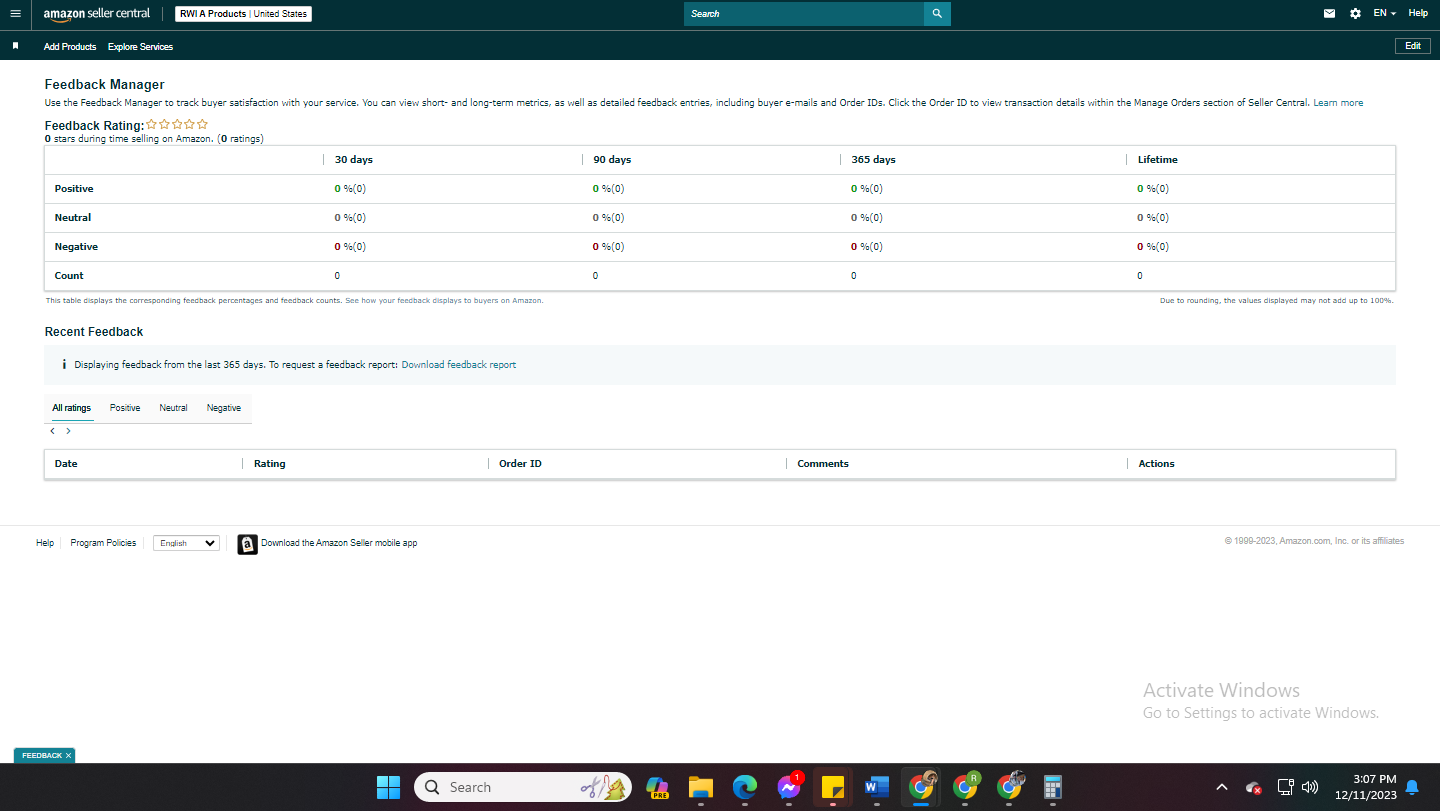
Task: Select the All ratings tab
Action: (72, 408)
